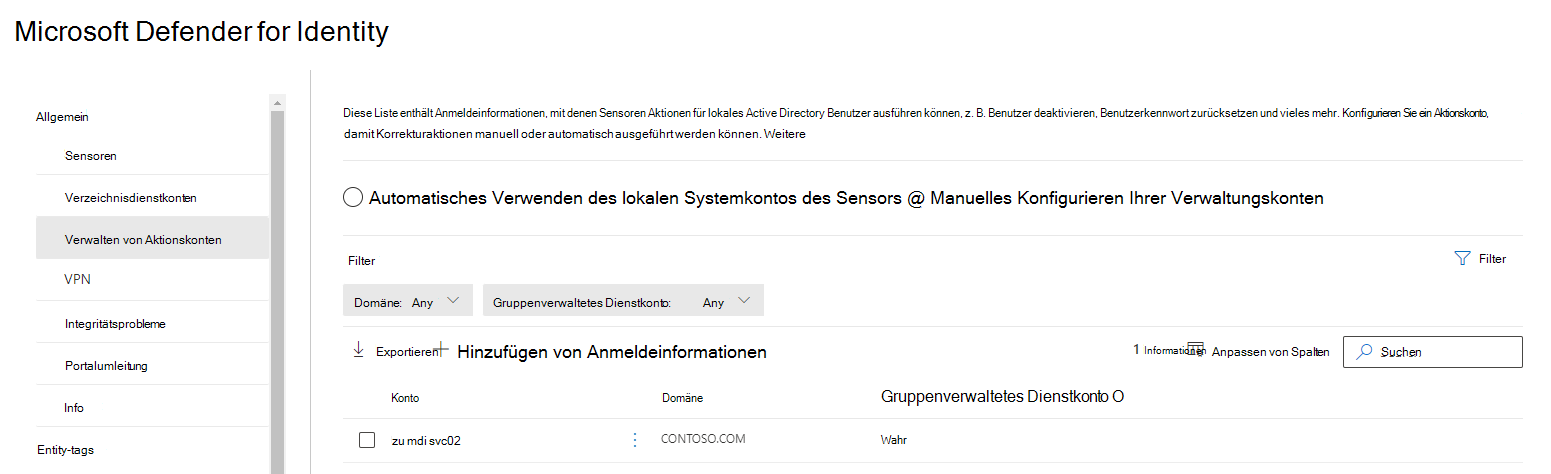Click the magnifier icon in the search box

coord(1364,352)
